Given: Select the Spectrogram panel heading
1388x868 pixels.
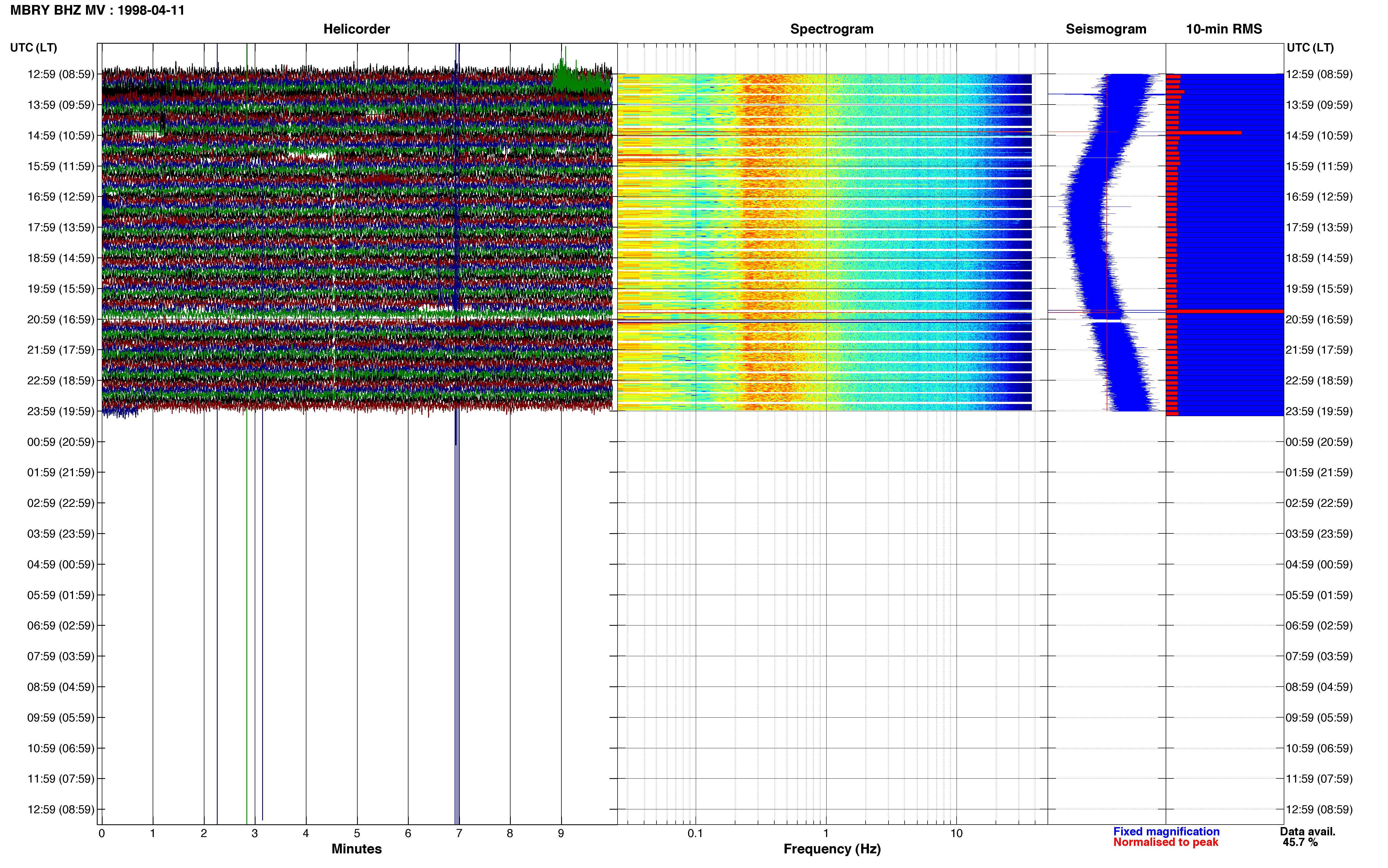Looking at the screenshot, I should point(832,29).
